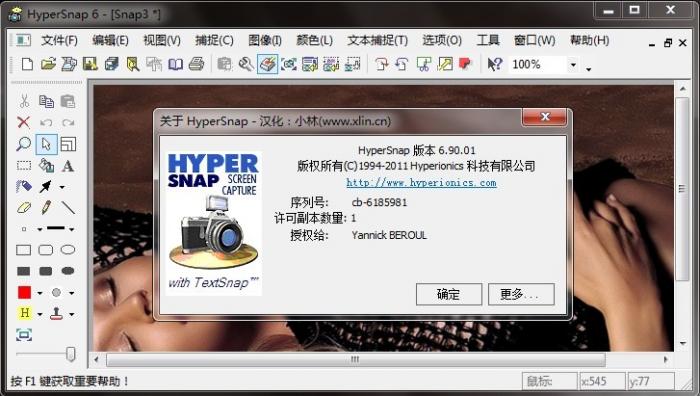Click the licensee name Yannick BEROUL
This screenshot has height=396, width=700.
(x=389, y=235)
